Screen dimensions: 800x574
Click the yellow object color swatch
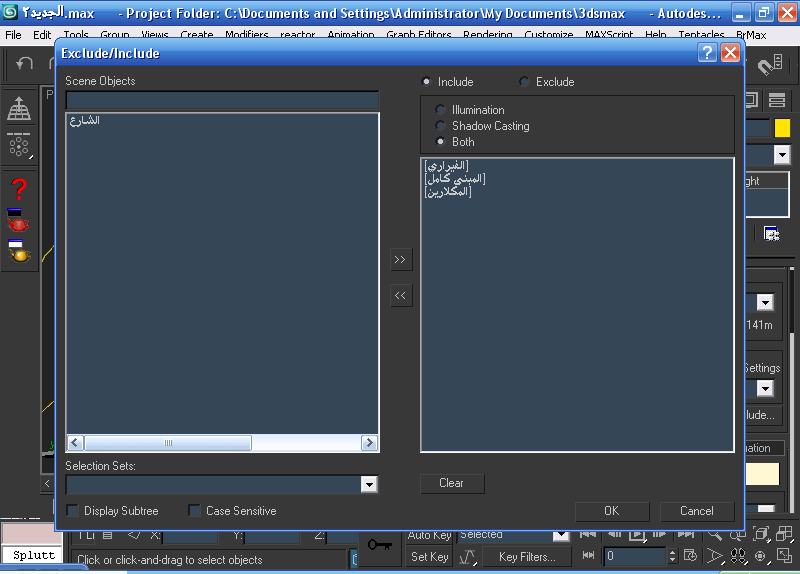[x=782, y=128]
